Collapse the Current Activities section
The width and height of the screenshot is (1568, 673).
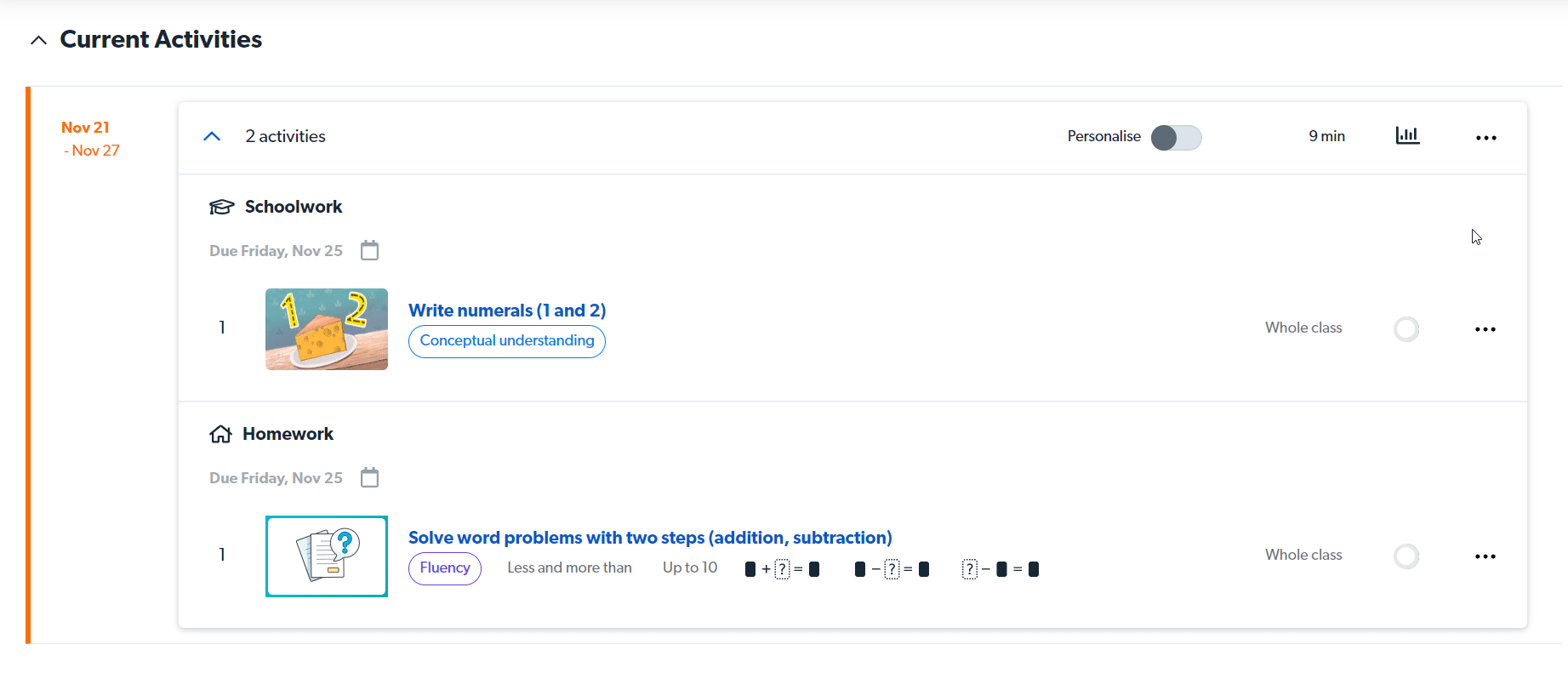pos(38,40)
